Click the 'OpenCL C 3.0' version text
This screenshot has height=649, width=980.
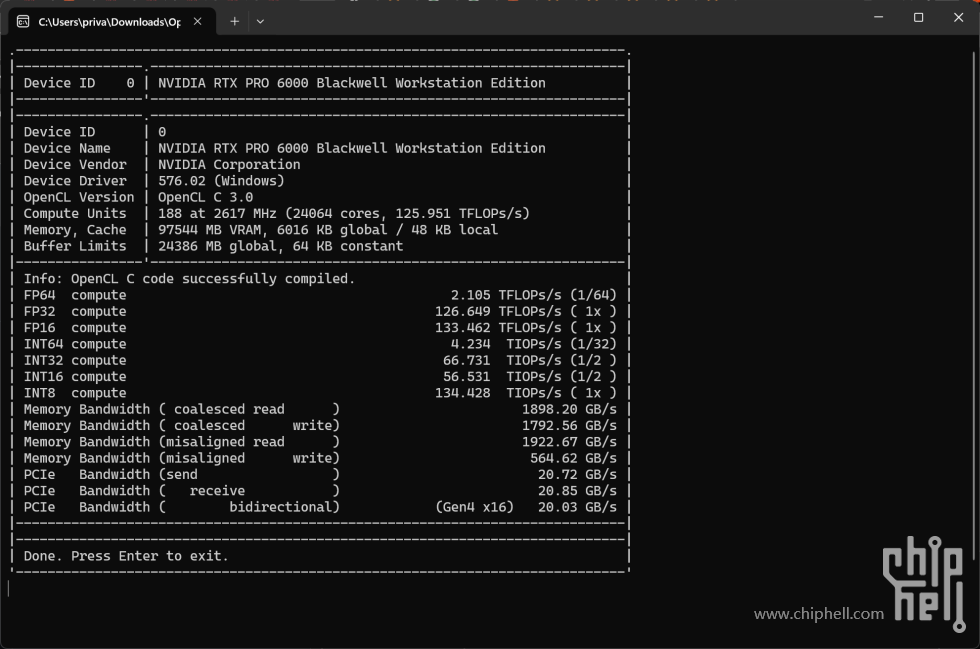click(x=205, y=197)
